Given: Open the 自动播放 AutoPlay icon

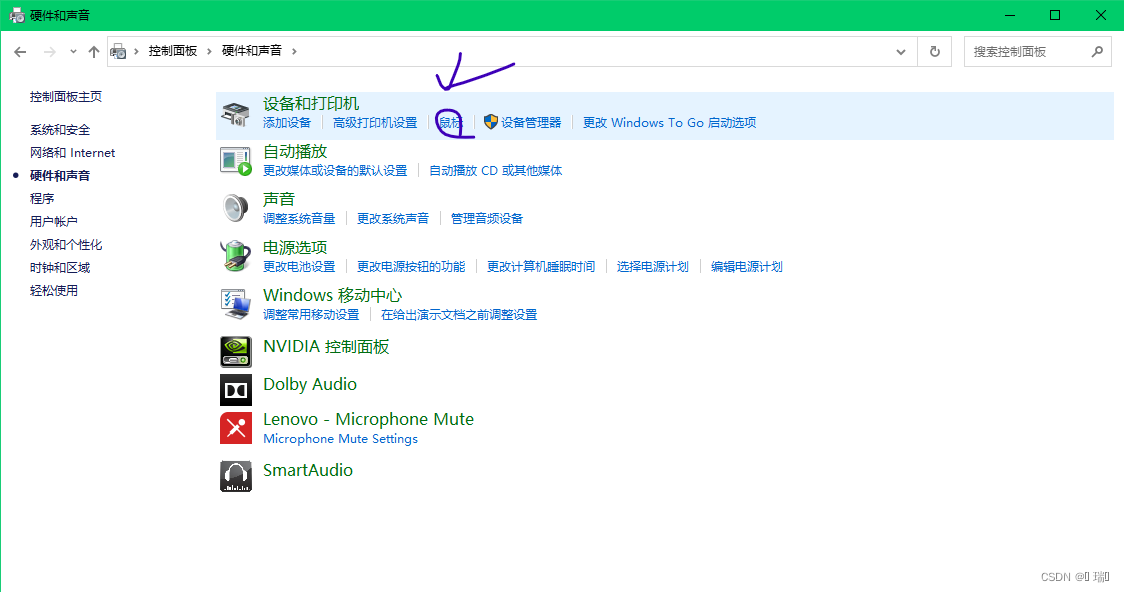Looking at the screenshot, I should coord(236,161).
